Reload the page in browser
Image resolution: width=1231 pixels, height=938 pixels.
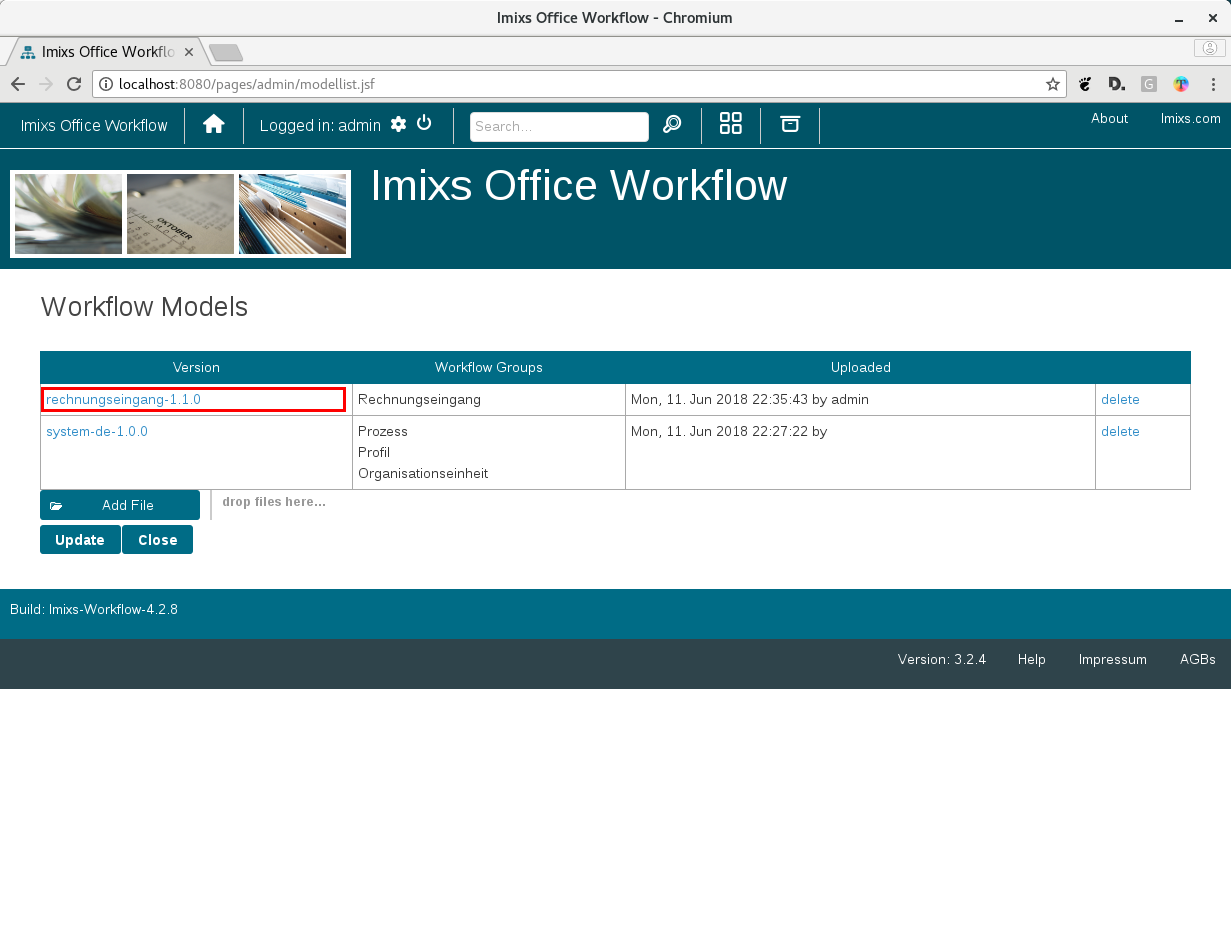coord(74,84)
